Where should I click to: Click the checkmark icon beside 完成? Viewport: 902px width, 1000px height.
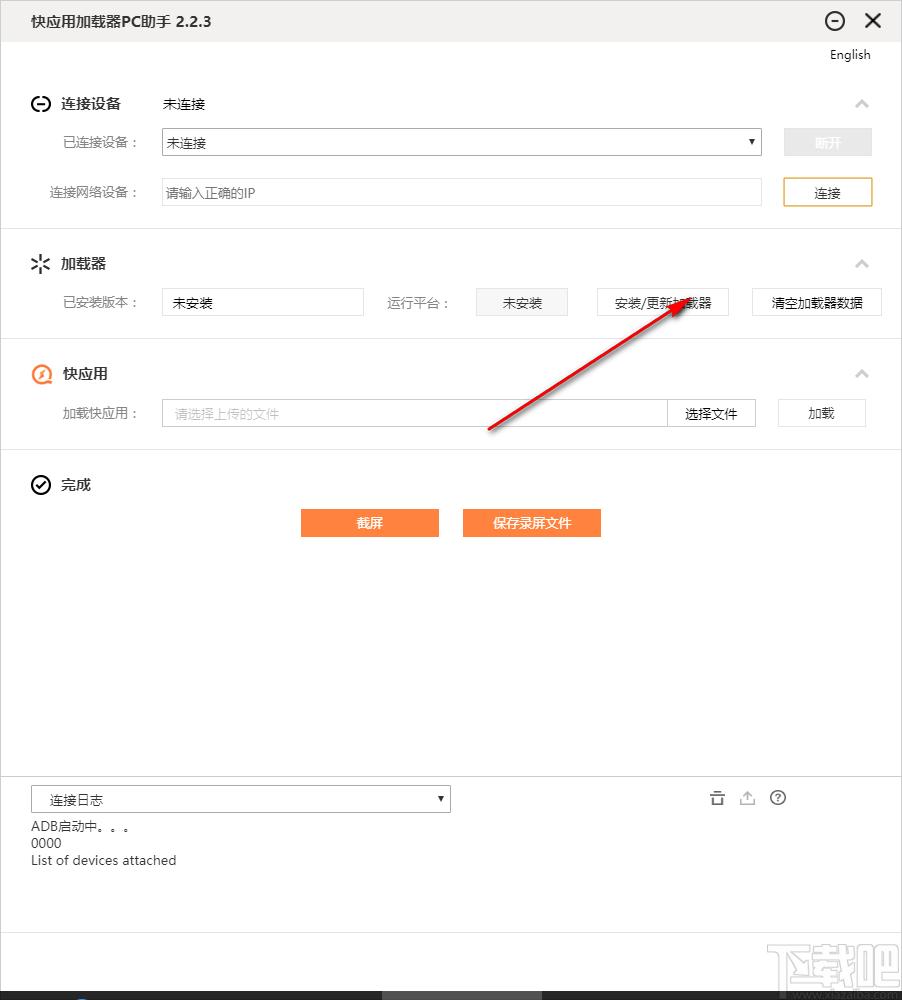point(41,485)
